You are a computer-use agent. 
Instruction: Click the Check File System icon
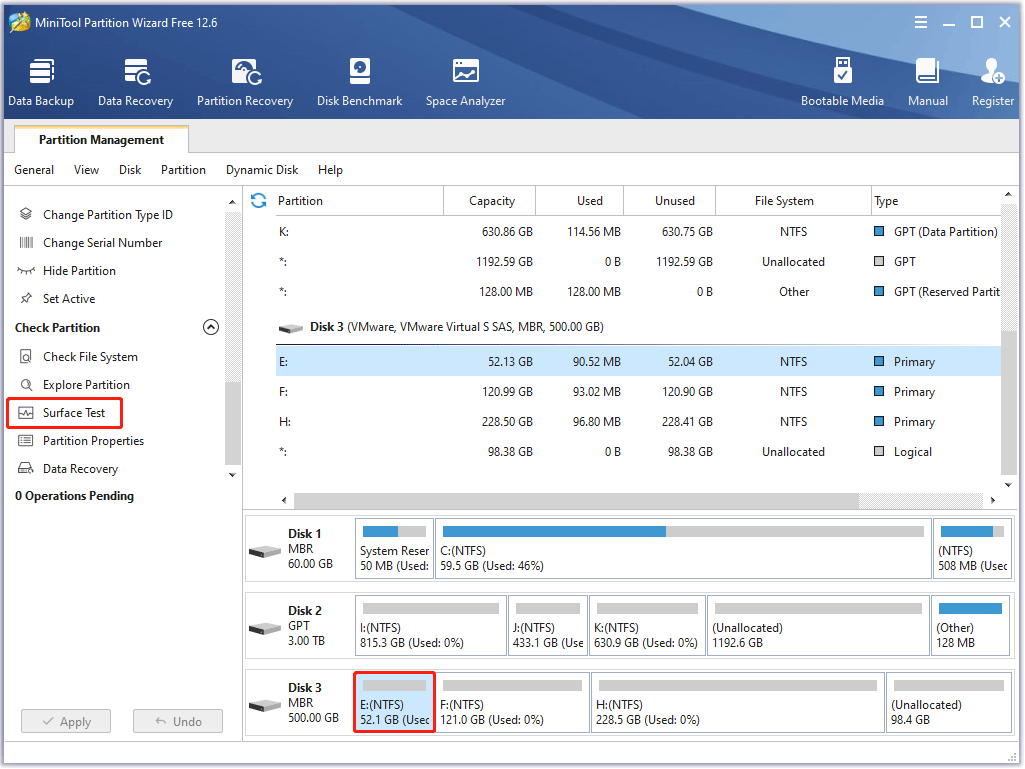click(26, 356)
